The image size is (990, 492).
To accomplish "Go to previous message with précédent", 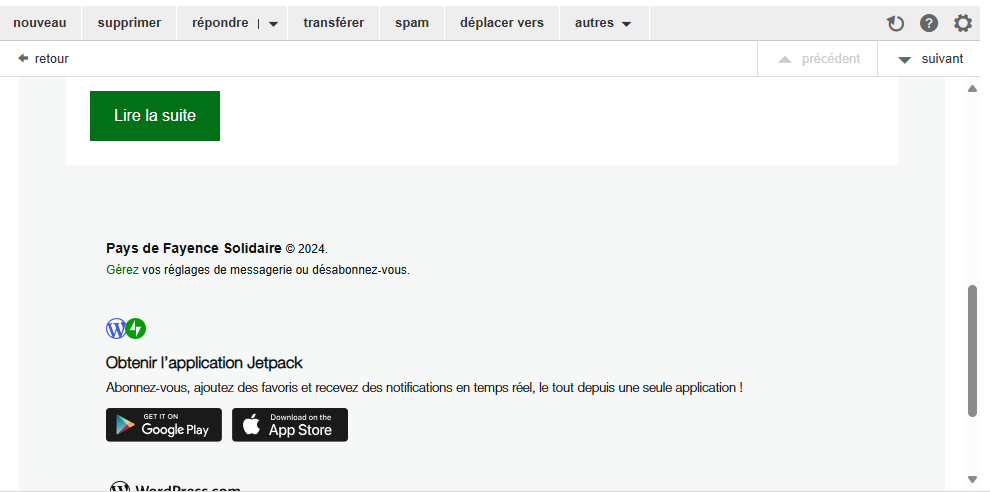I will (819, 59).
